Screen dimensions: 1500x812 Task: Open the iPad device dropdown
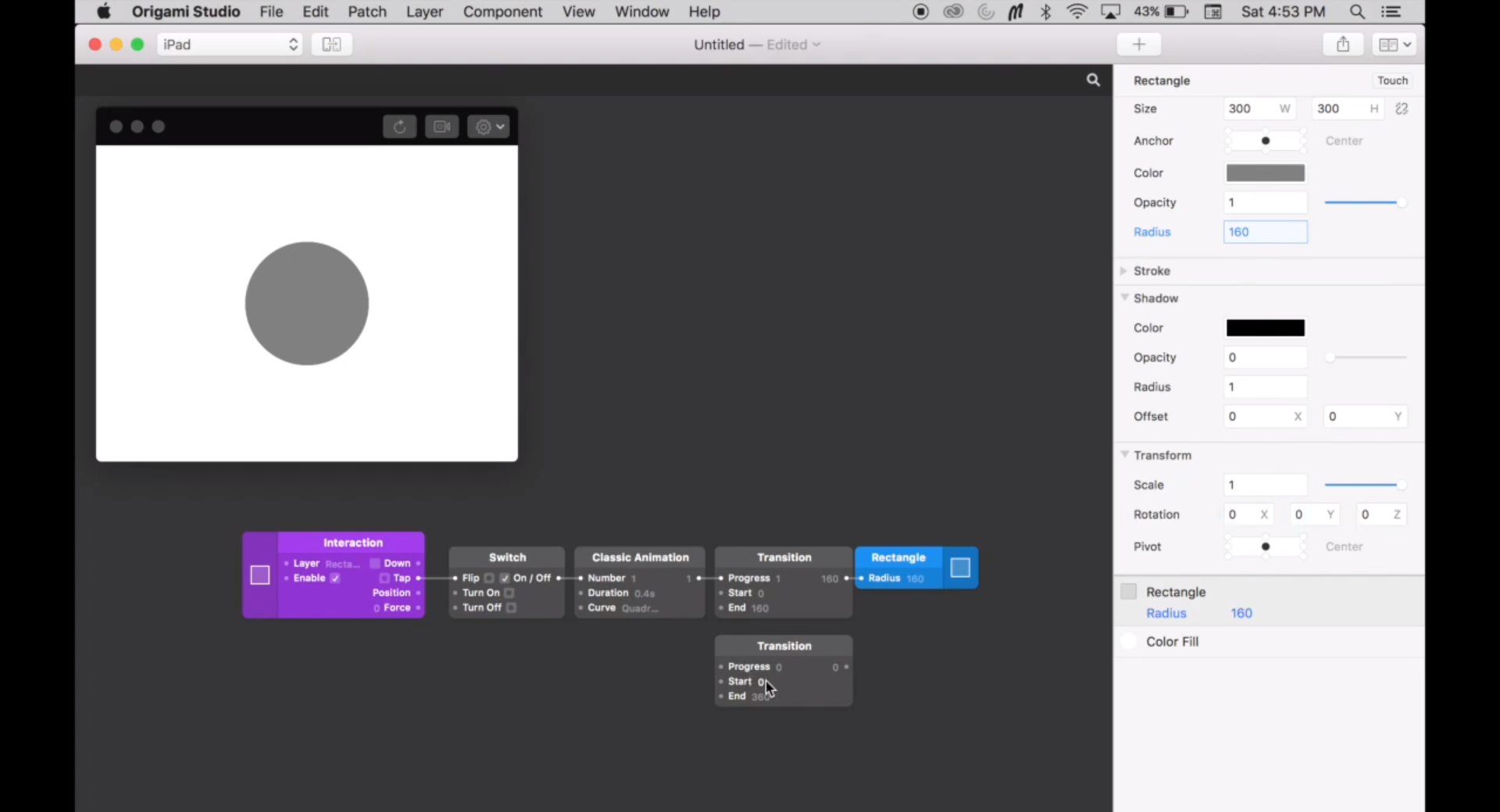(x=230, y=45)
